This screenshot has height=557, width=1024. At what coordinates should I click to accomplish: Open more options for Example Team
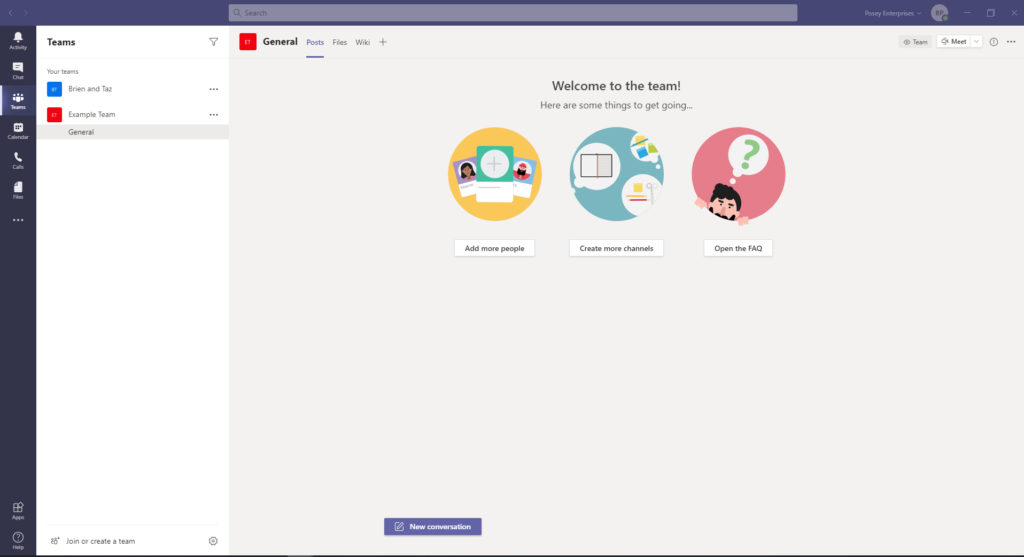click(x=214, y=114)
